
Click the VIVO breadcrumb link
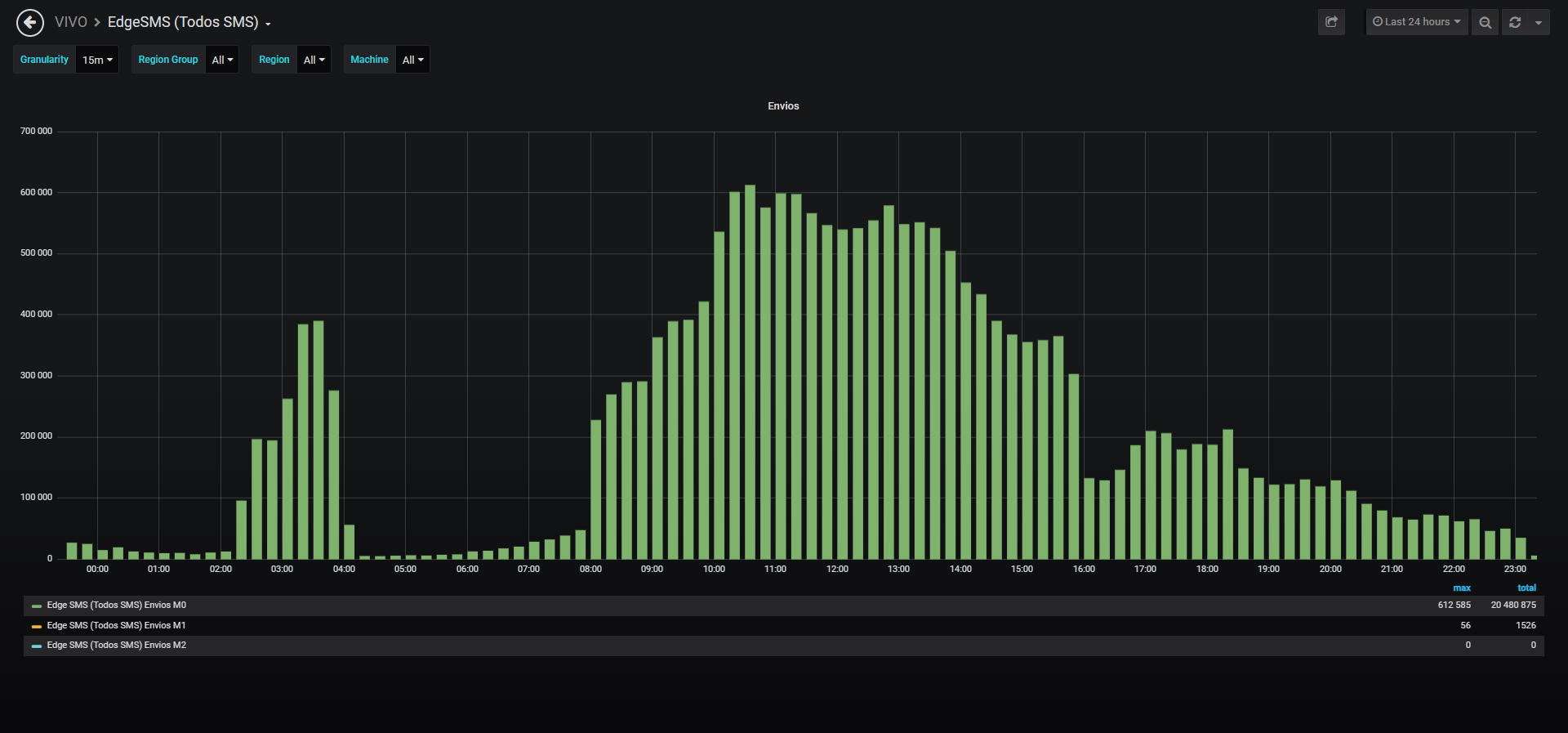coord(71,22)
